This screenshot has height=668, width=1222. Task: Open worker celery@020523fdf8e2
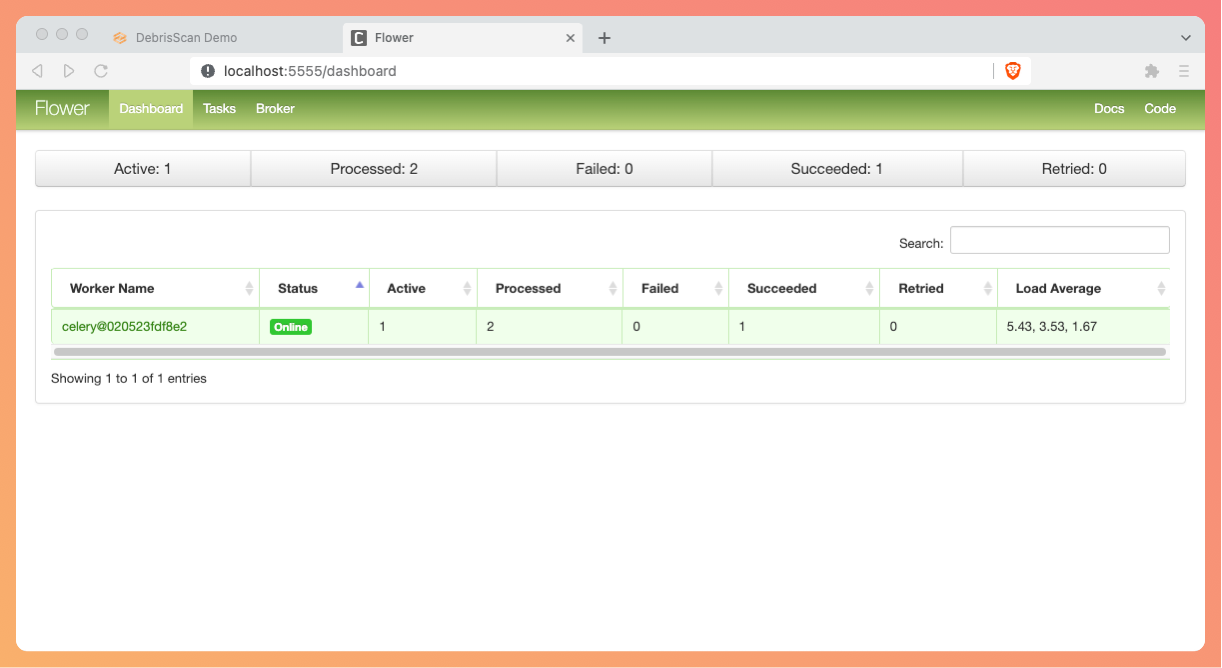click(x=124, y=326)
